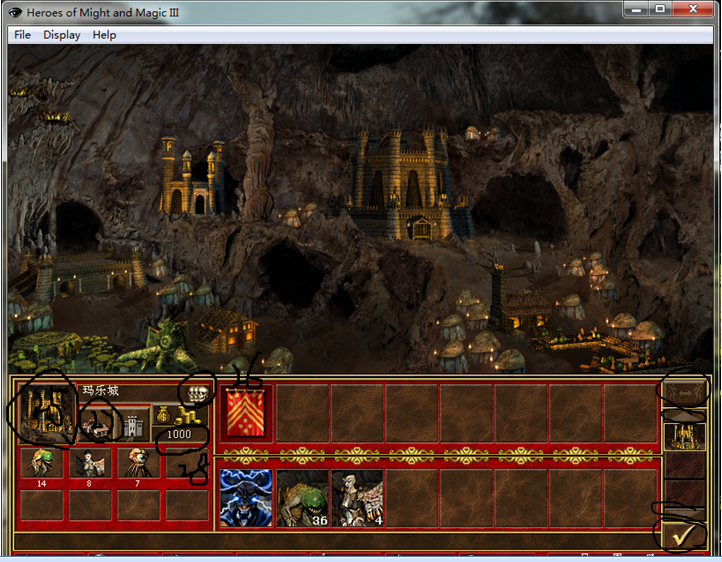The image size is (722, 562).
Task: Click the daily income value 1000
Action: (179, 434)
